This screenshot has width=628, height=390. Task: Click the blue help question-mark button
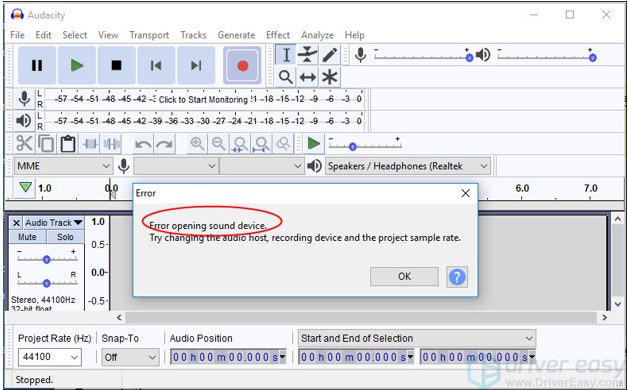click(x=457, y=277)
